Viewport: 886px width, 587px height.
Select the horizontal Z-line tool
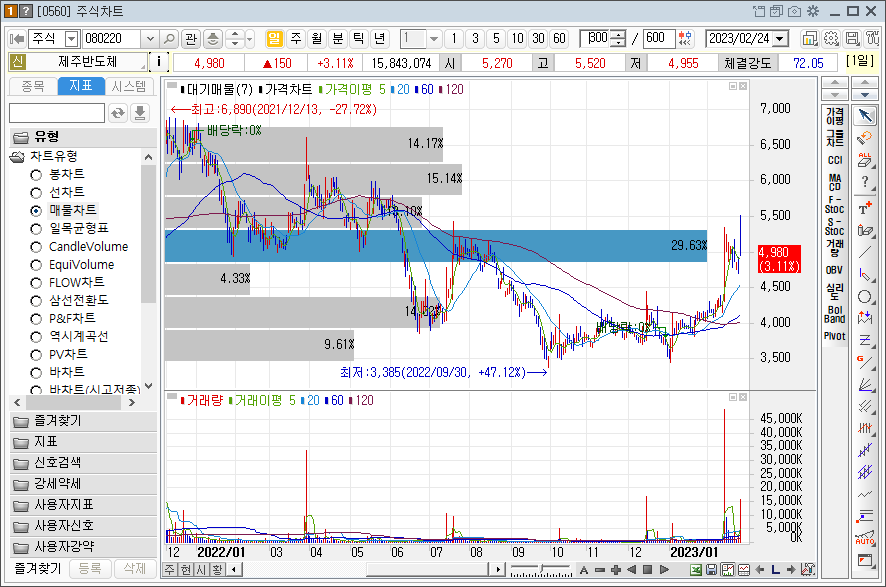click(x=865, y=340)
